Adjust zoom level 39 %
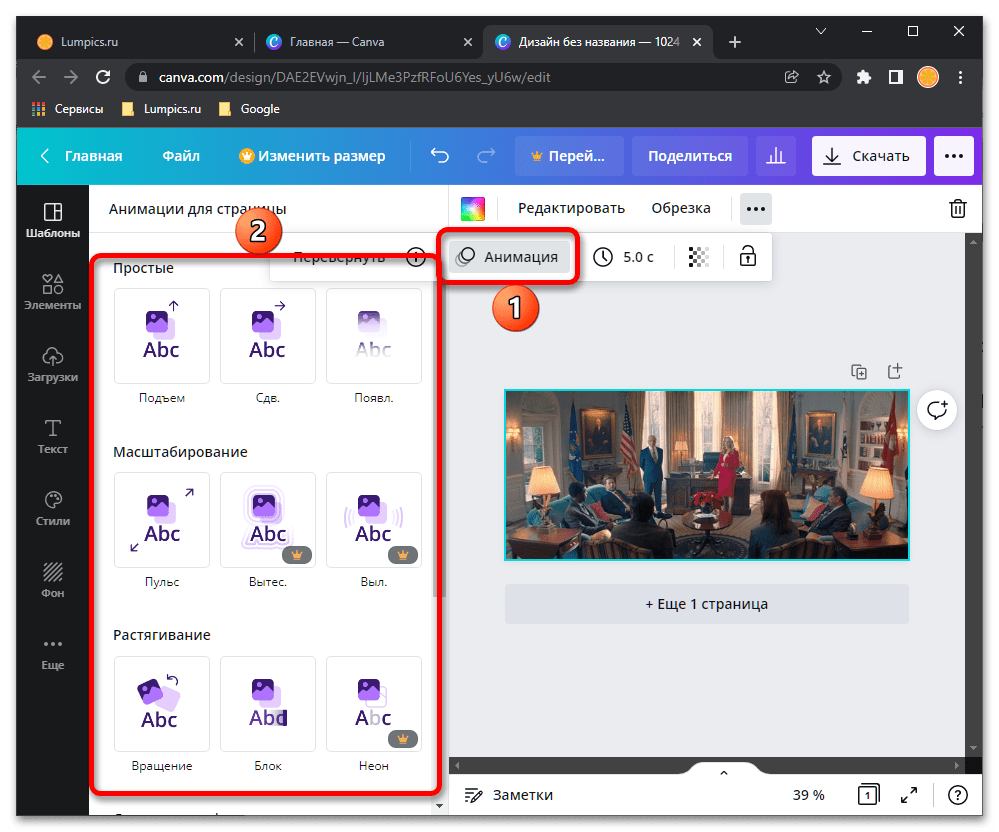 point(808,794)
